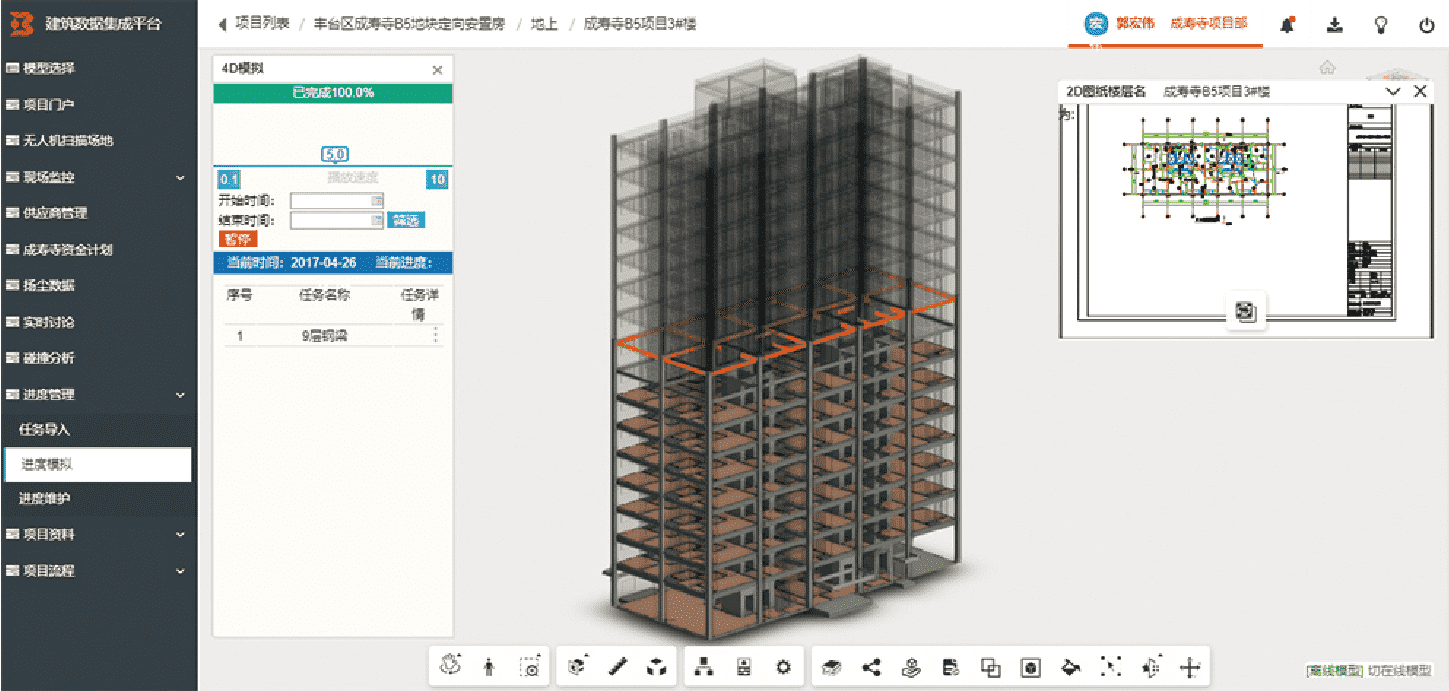
Task: Open viewer settings gear icon
Action: pyautogui.click(x=783, y=667)
